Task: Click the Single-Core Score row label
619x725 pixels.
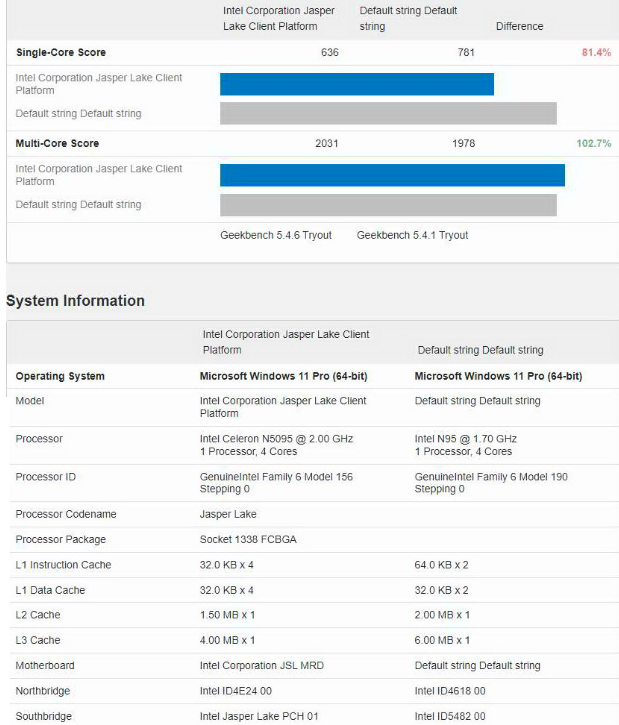Action: coord(61,52)
